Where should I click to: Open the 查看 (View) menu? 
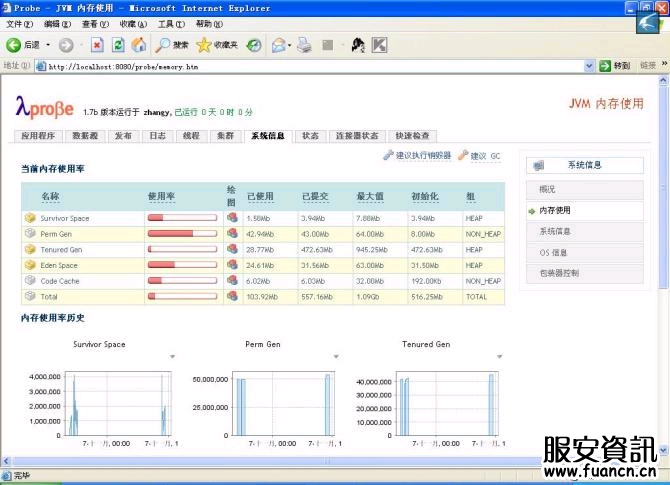click(x=95, y=24)
